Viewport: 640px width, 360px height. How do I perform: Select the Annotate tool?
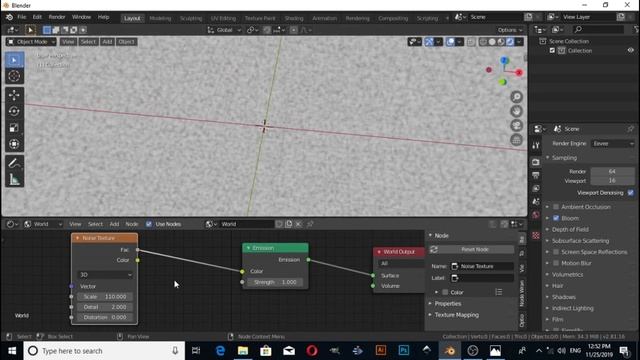14,163
